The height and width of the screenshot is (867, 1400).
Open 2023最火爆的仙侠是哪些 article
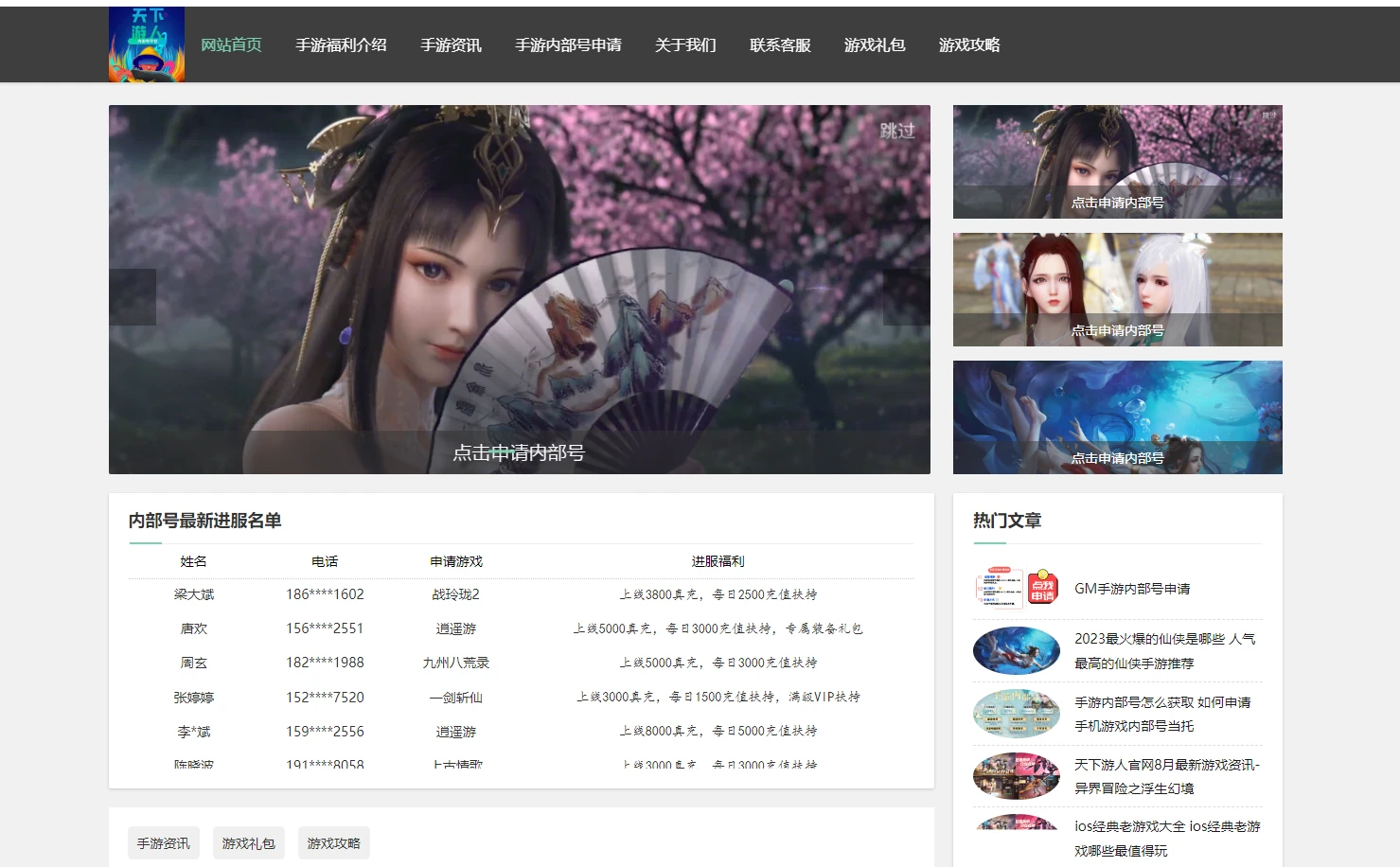tap(1164, 651)
